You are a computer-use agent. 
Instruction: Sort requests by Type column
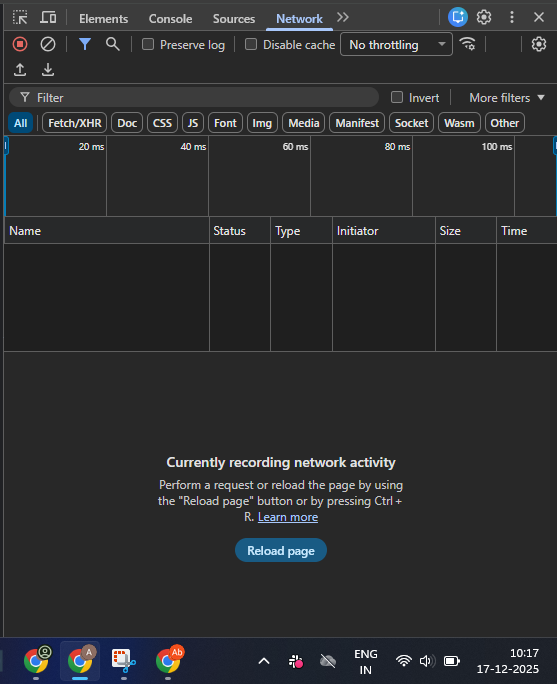301,231
